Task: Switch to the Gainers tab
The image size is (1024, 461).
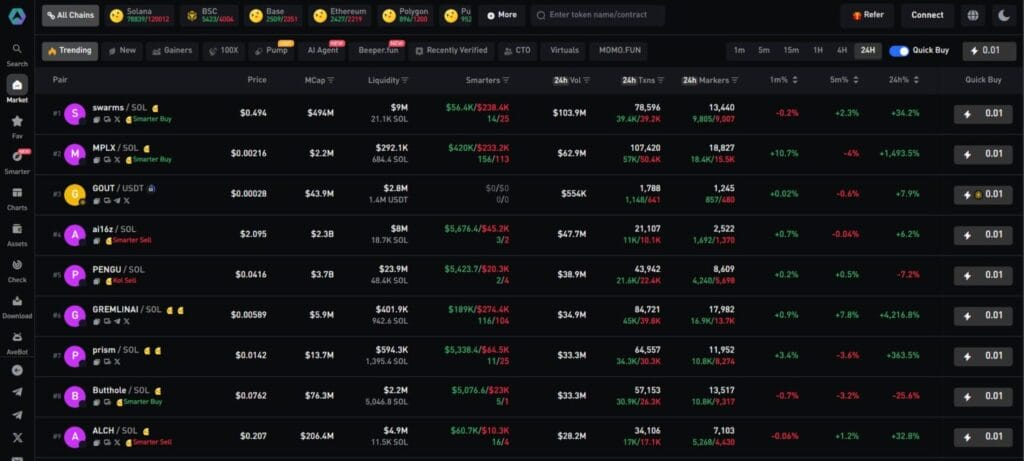Action: click(x=172, y=50)
